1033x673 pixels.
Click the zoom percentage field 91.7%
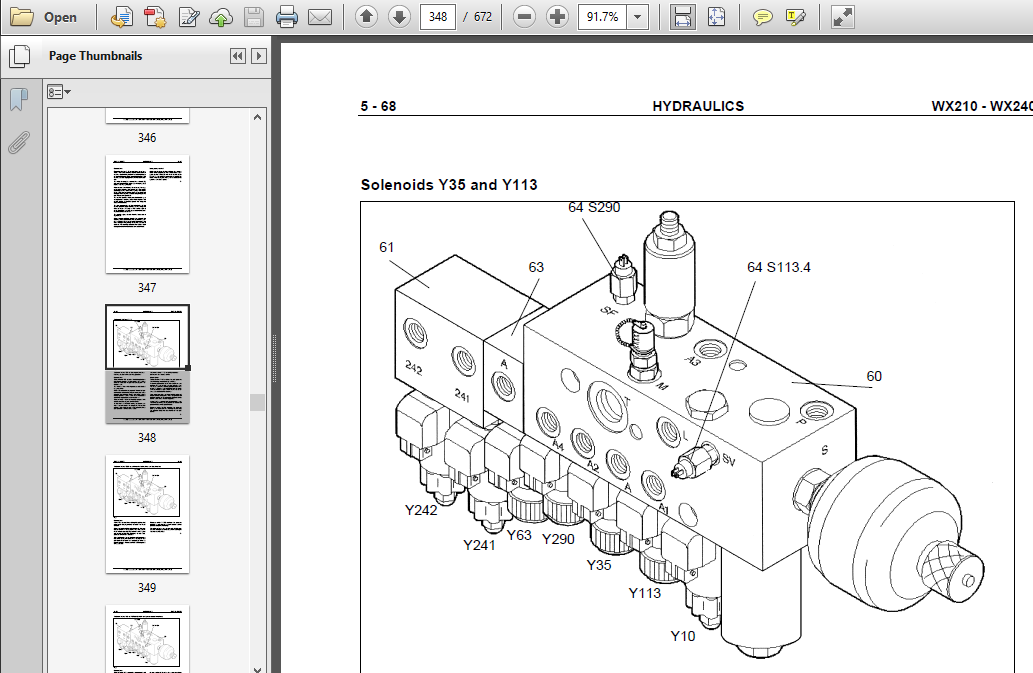point(602,17)
